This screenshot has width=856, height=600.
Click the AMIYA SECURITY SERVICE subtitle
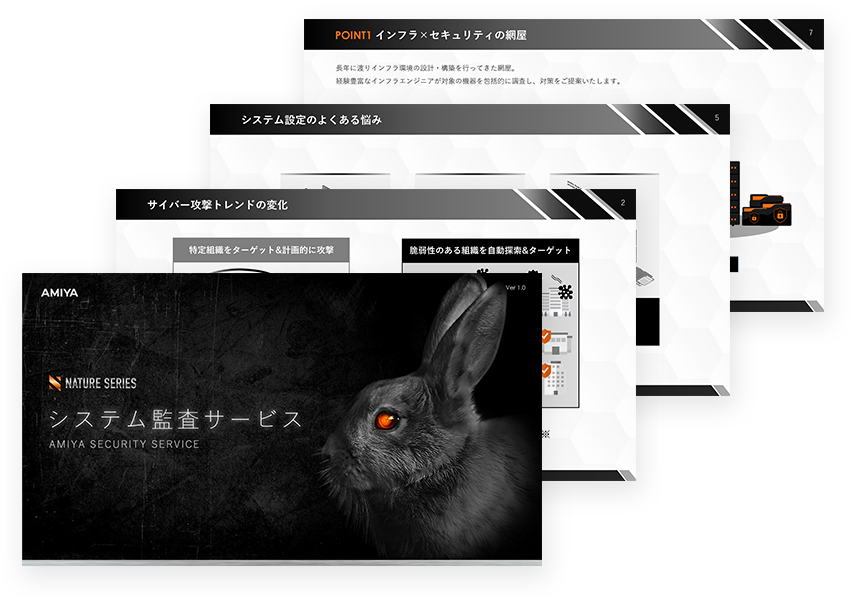[x=124, y=444]
